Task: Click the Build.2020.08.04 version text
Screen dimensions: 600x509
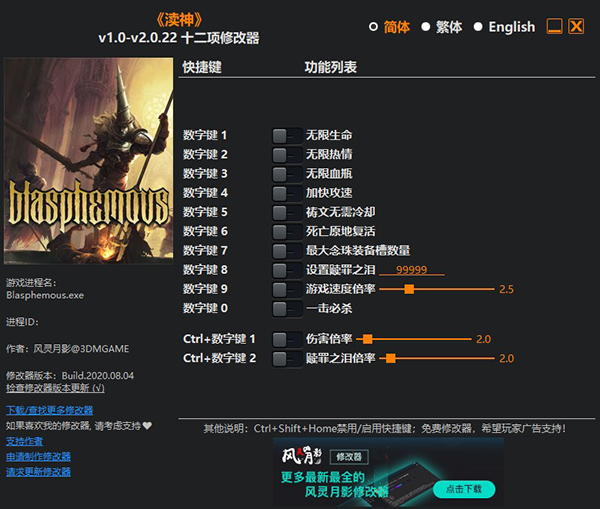Action: click(98, 376)
